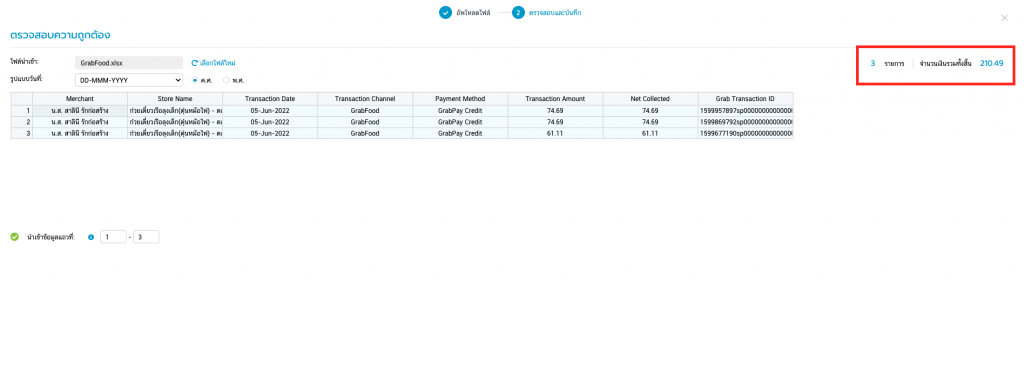Close the import dialog with X icon
The image size is (1024, 367).
point(1004,18)
